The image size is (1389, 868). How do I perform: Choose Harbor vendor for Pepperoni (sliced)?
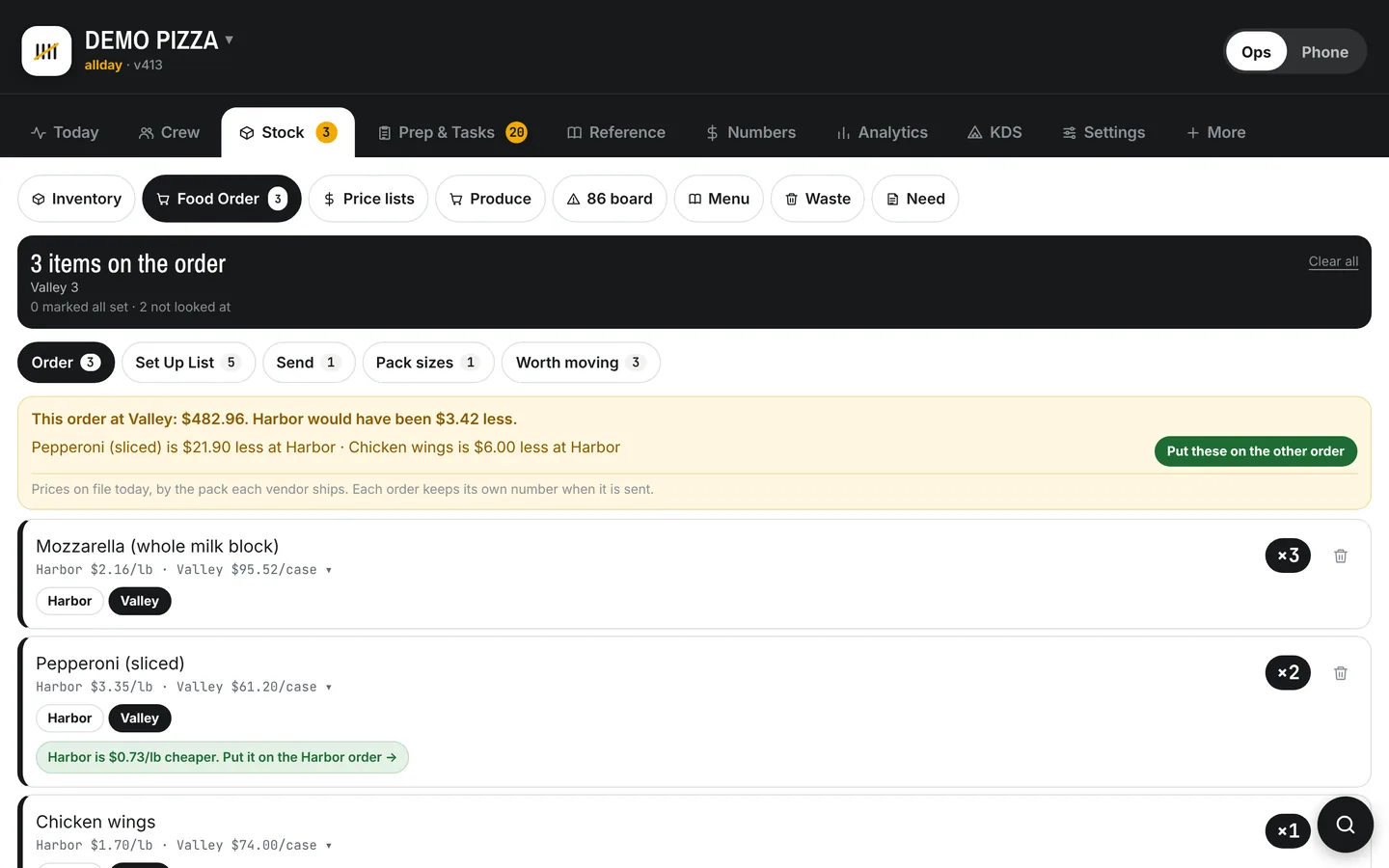(x=69, y=719)
